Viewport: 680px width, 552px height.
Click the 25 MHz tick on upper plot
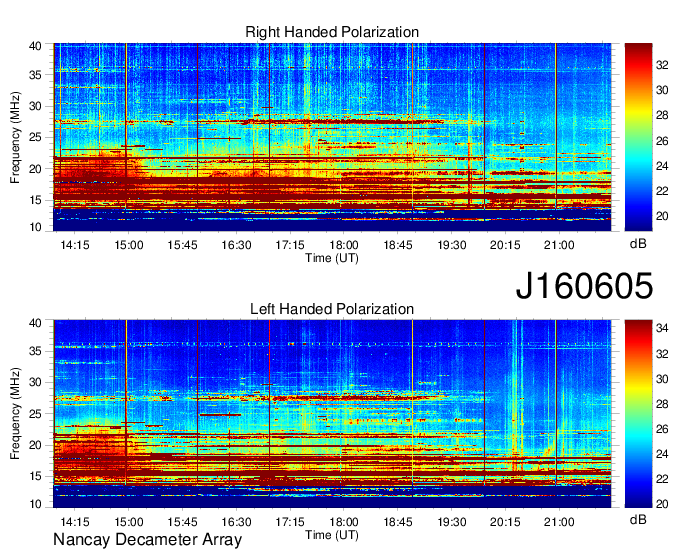point(35,137)
